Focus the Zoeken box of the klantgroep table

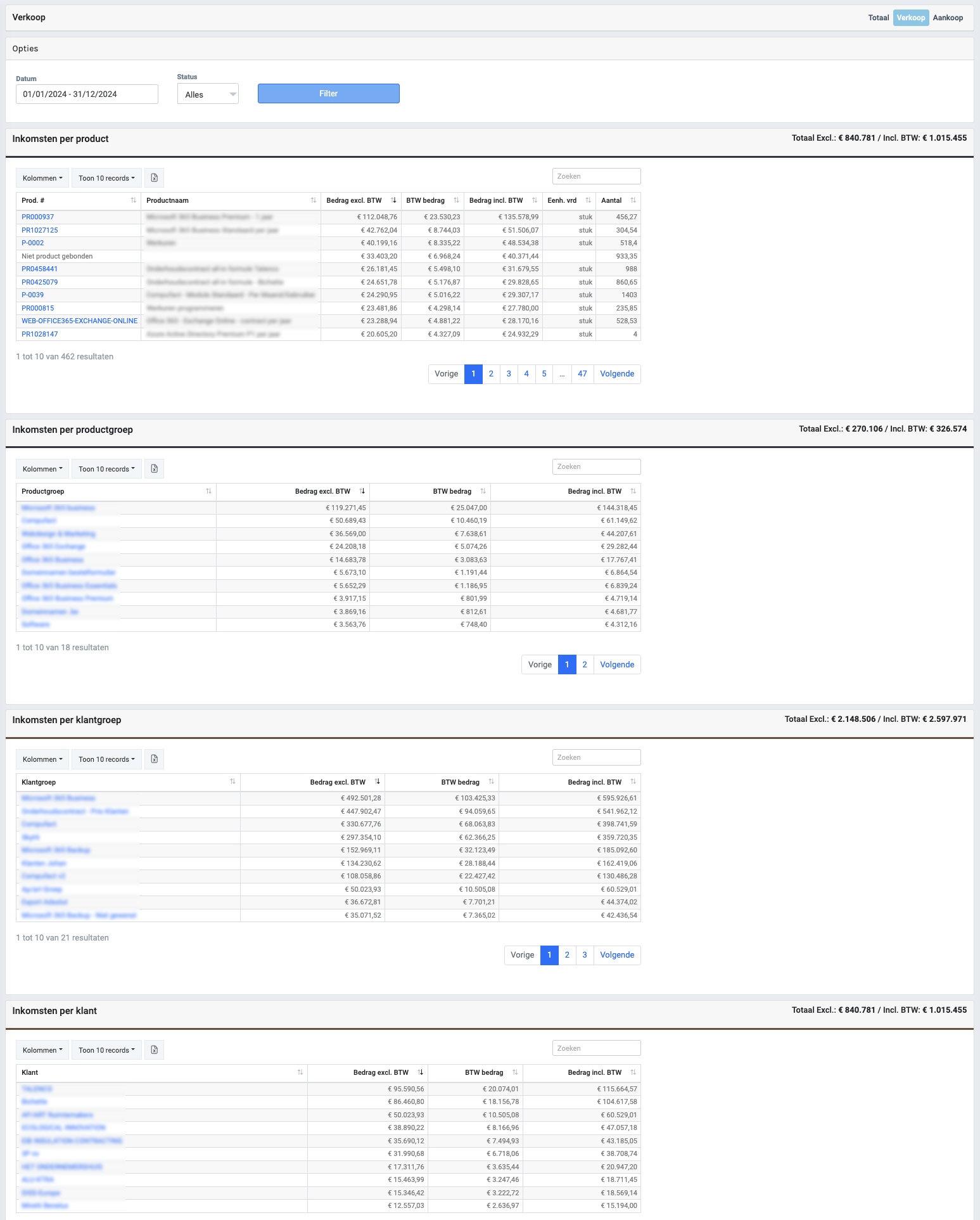pyautogui.click(x=596, y=757)
